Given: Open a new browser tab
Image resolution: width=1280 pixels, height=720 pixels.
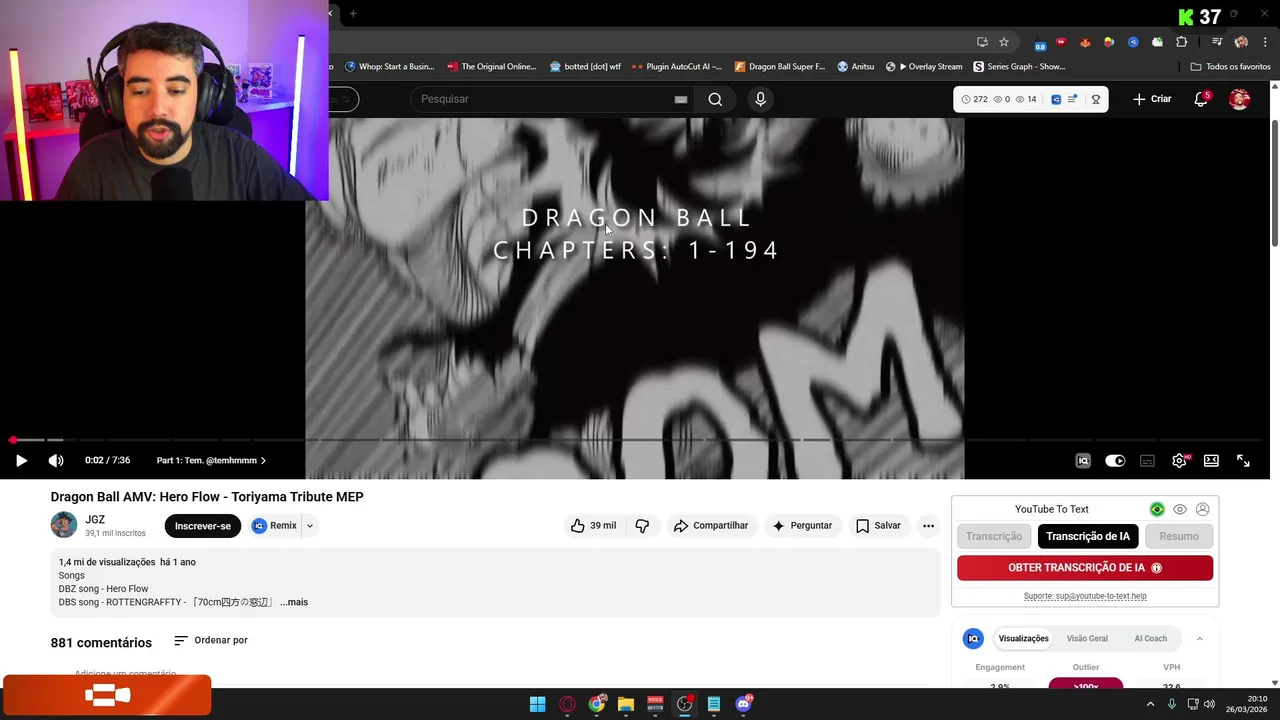Looking at the screenshot, I should click(x=353, y=13).
